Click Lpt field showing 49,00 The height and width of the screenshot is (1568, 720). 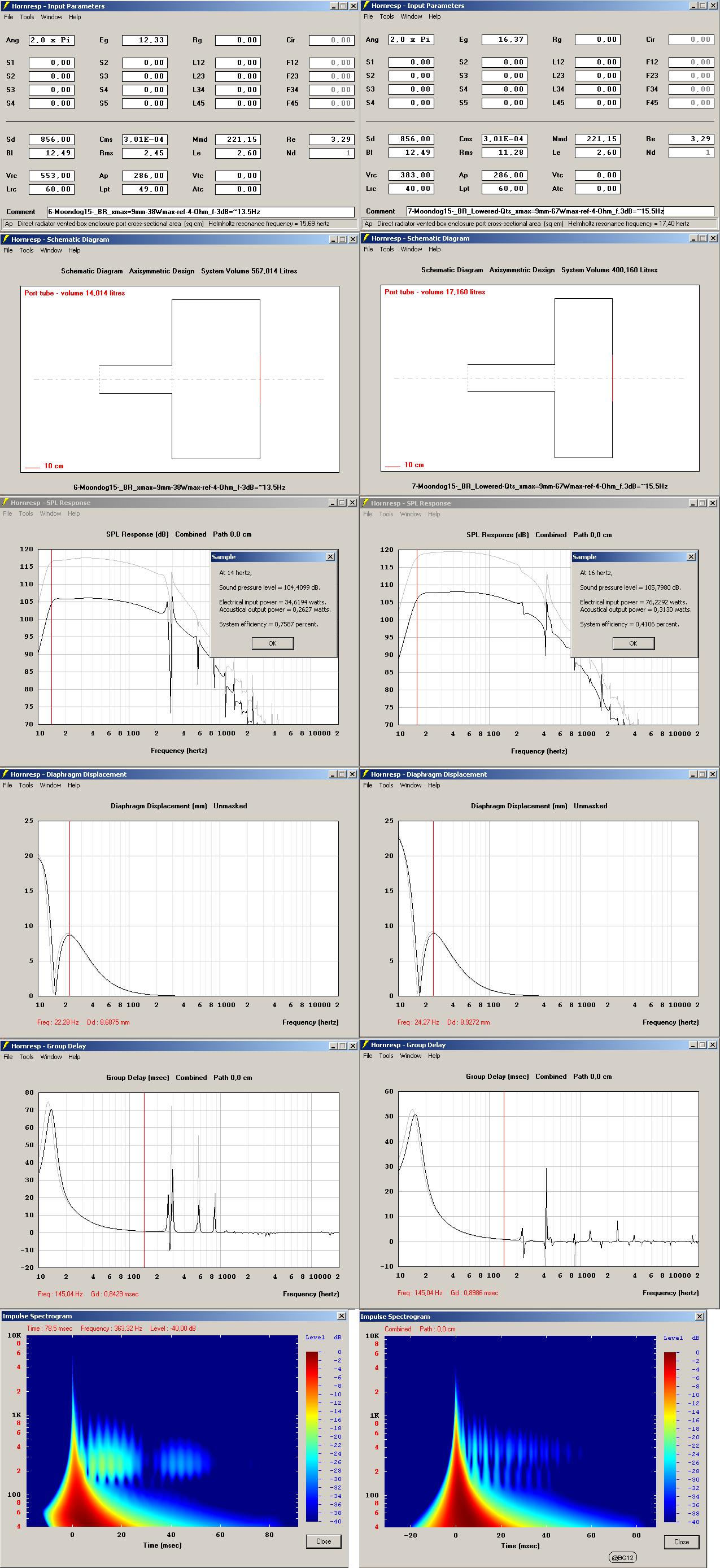144,189
